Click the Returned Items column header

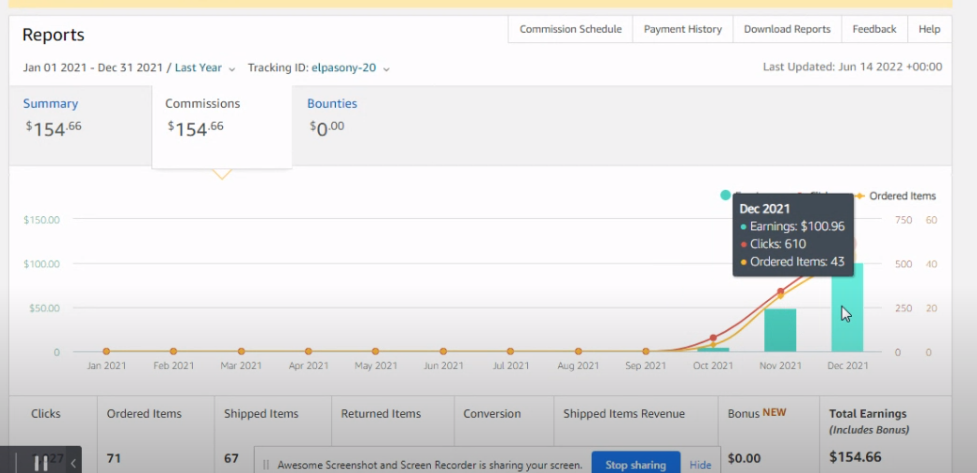coord(381,414)
